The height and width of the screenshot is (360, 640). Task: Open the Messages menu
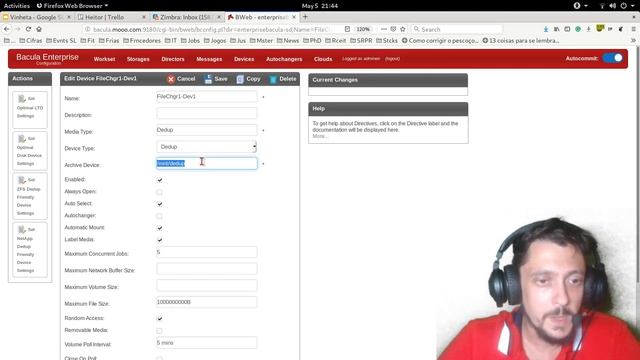209,59
